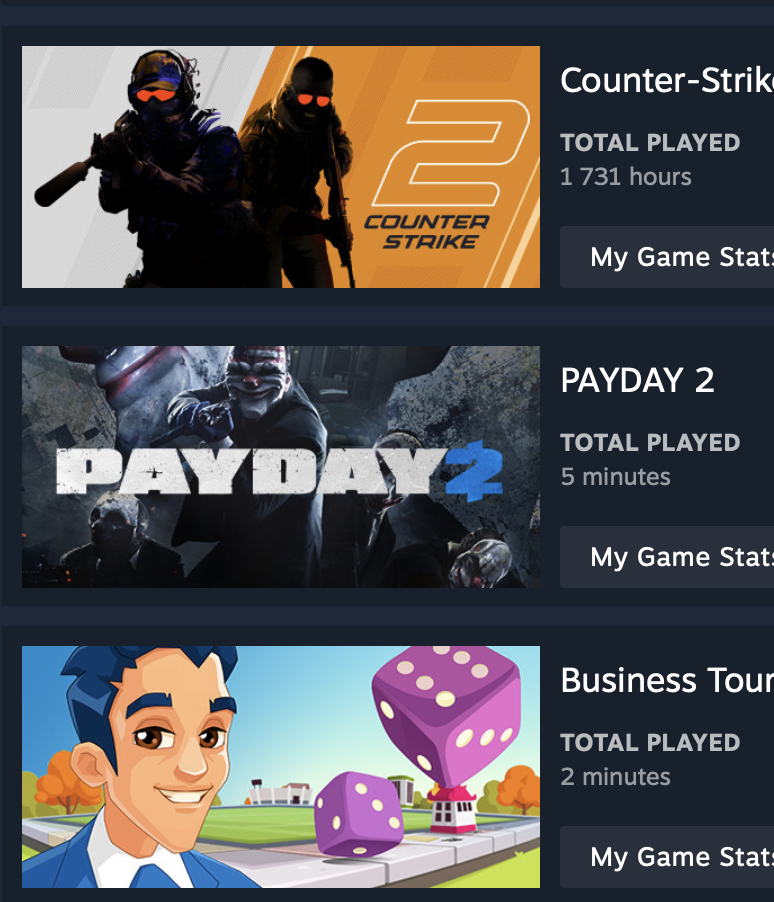Click the PAYDAY 2 logo lettering in banner
The height and width of the screenshot is (902, 774).
280,472
